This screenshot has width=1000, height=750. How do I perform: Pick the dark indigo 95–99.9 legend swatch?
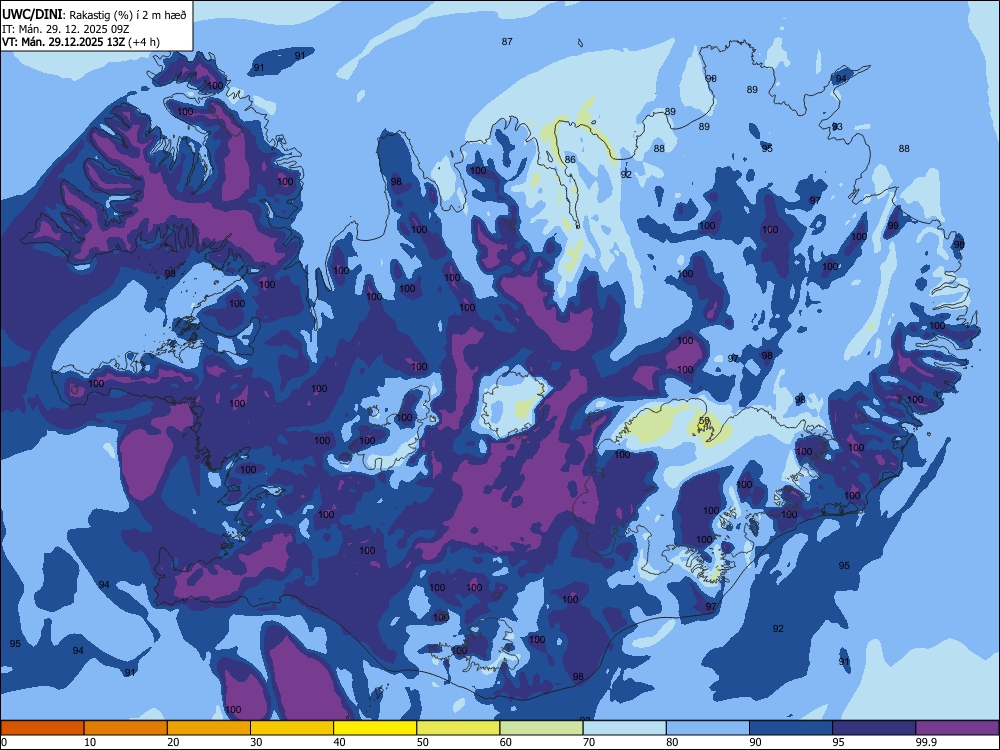pyautogui.click(x=874, y=728)
